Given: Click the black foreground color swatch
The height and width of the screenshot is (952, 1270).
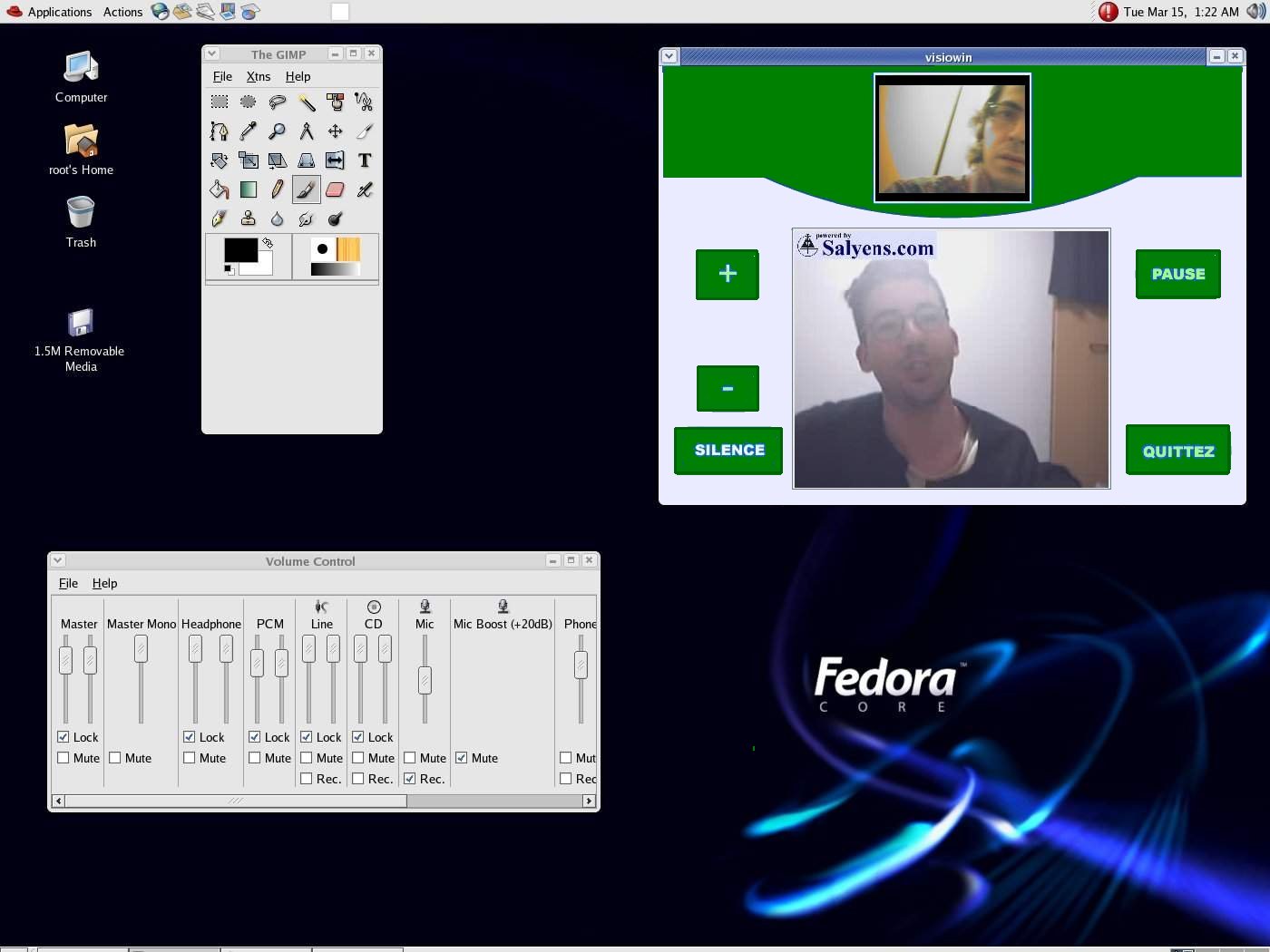Looking at the screenshot, I should pyautogui.click(x=240, y=250).
